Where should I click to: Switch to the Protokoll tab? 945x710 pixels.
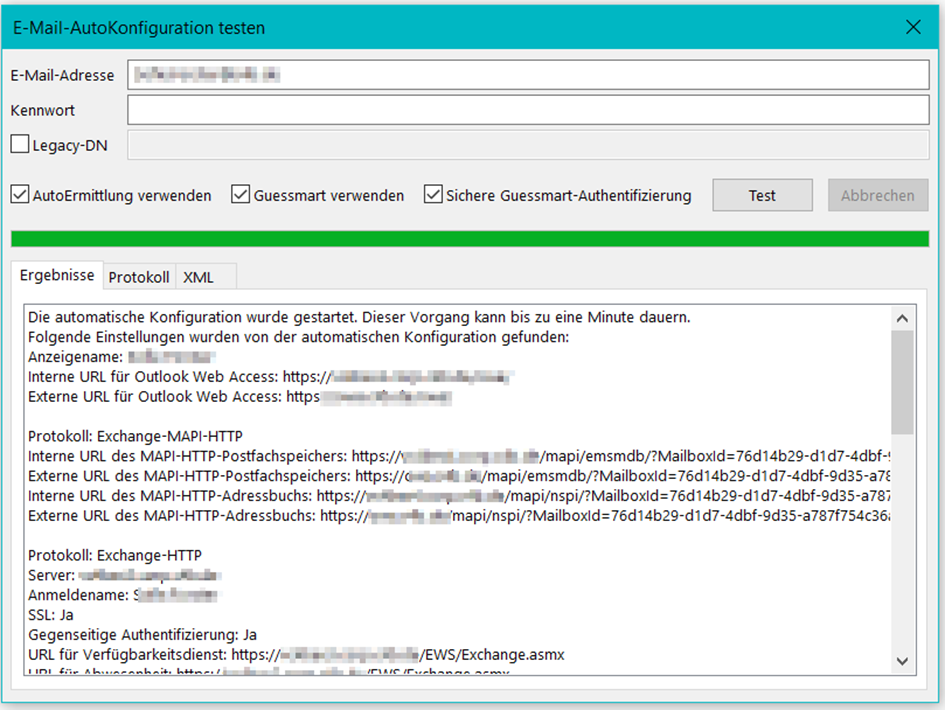point(138,276)
